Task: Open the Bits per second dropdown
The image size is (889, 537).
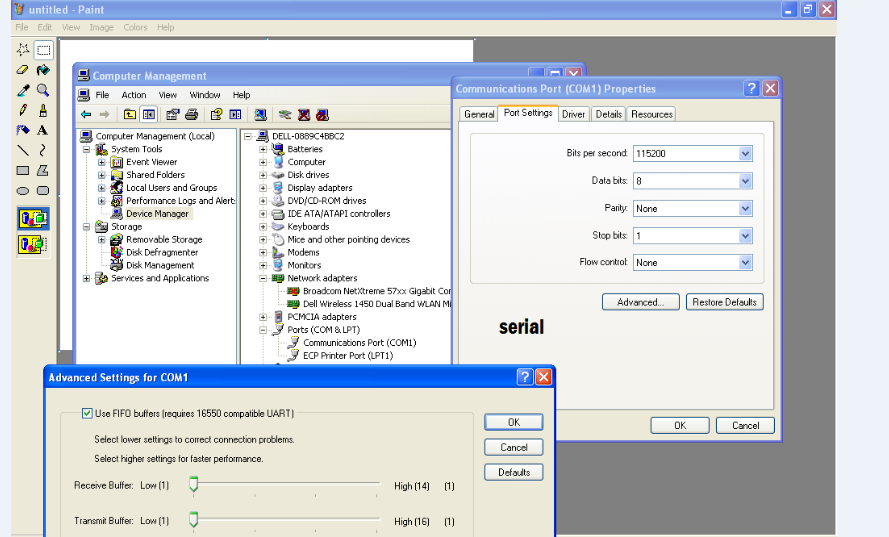Action: [745, 154]
